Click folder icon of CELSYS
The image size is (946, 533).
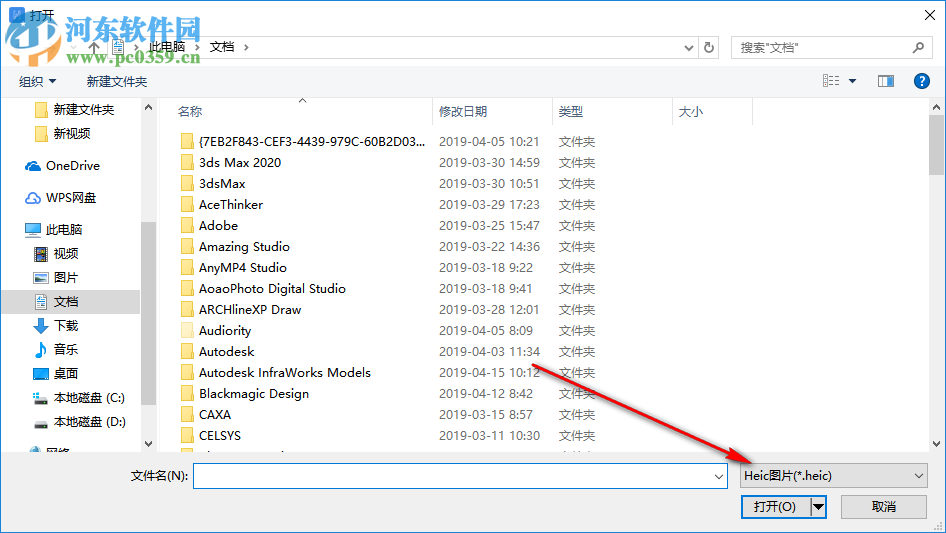point(188,436)
